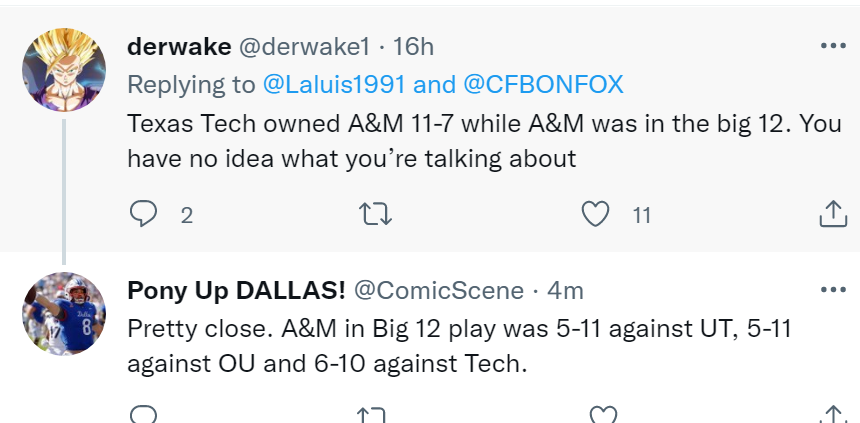Open more options on derwake's tweet
The image size is (860, 423).
pyautogui.click(x=832, y=45)
